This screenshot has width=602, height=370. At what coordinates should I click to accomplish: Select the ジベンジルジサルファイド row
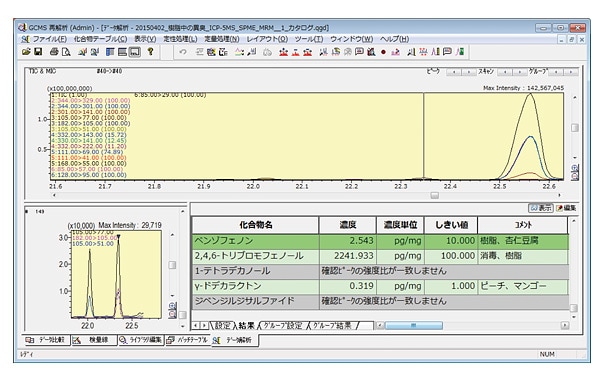[380, 301]
